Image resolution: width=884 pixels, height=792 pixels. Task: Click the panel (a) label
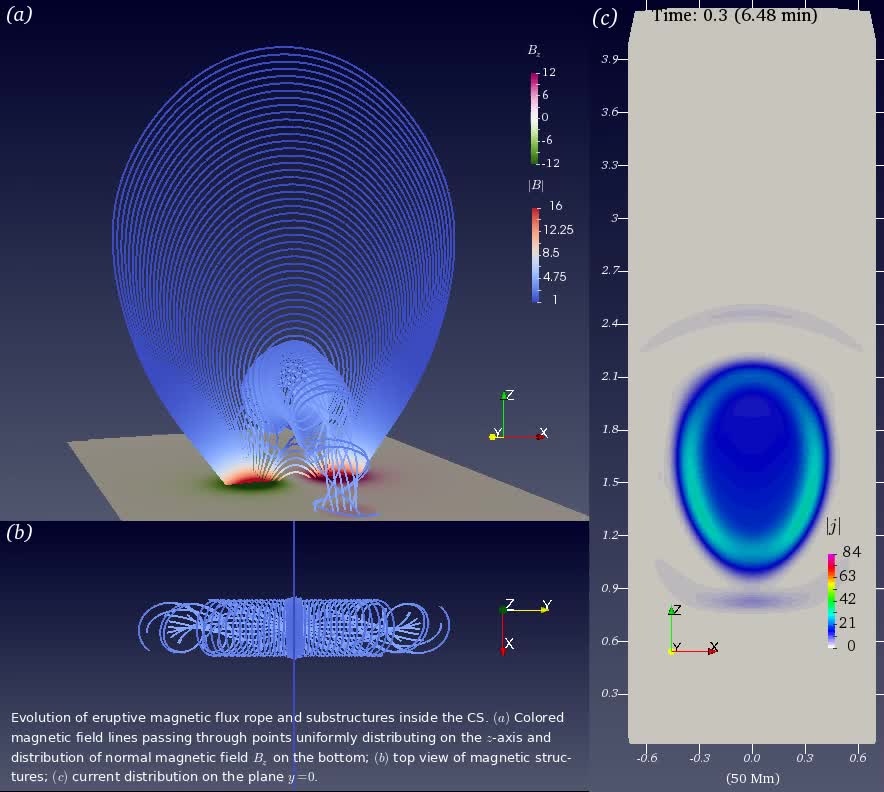pos(19,14)
